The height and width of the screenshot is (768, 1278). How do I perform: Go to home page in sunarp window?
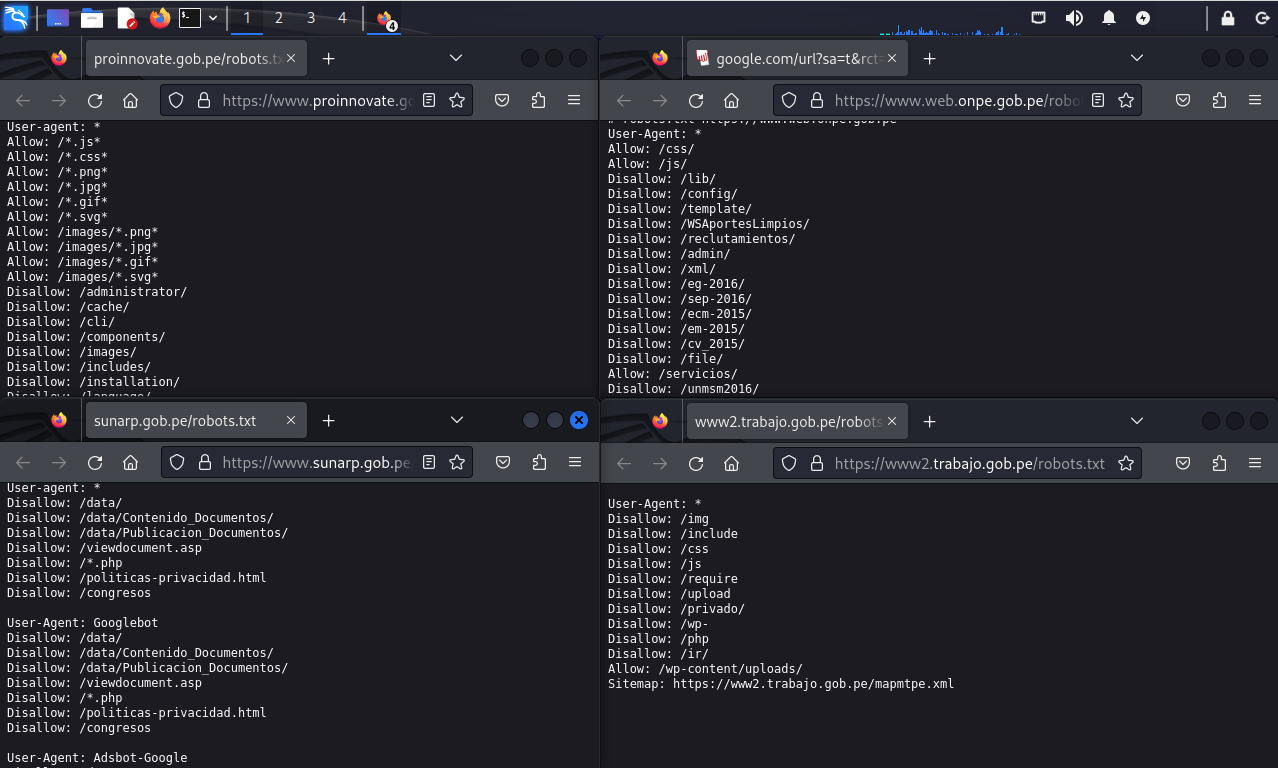pos(130,462)
